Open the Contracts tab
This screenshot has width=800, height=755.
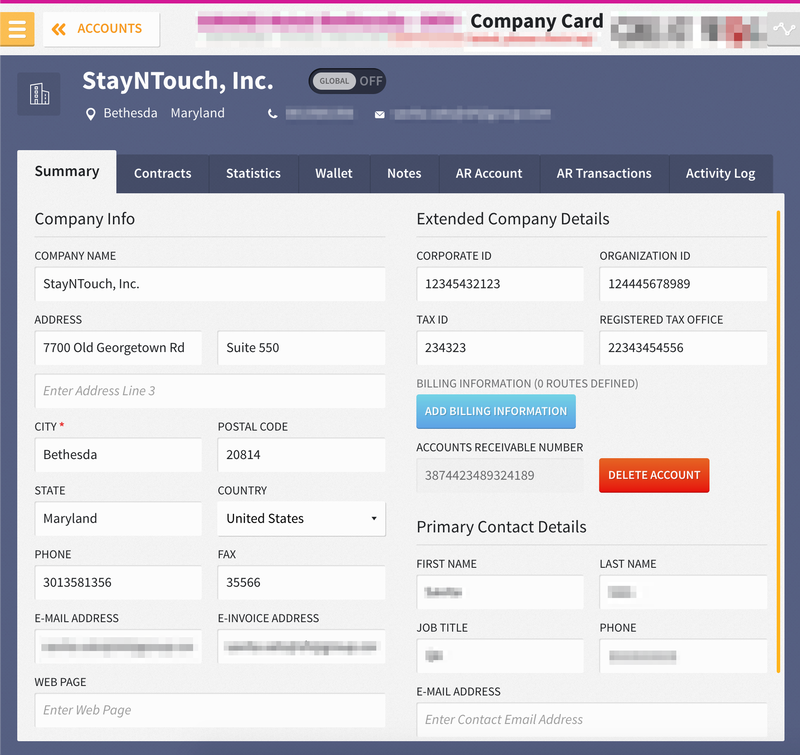pos(163,174)
